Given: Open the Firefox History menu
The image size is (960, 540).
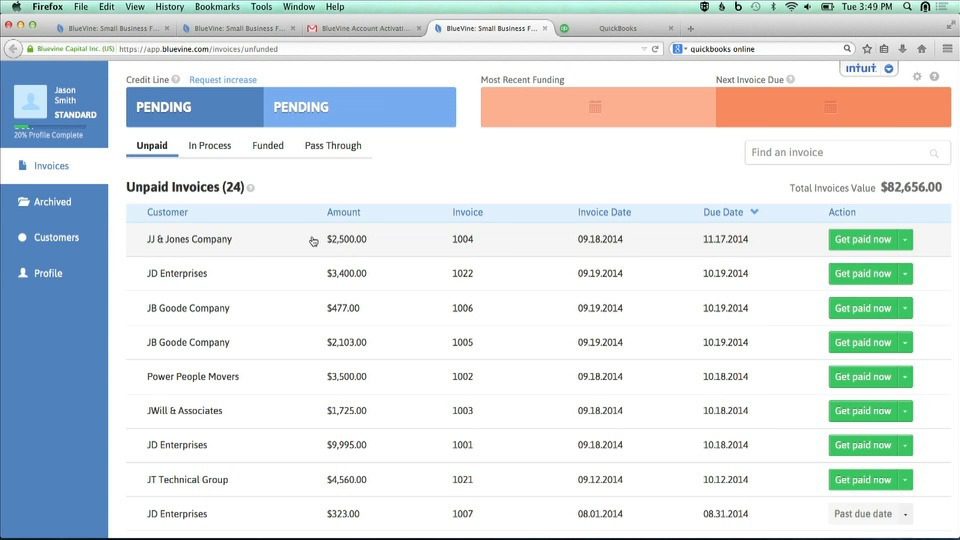Looking at the screenshot, I should tap(170, 7).
